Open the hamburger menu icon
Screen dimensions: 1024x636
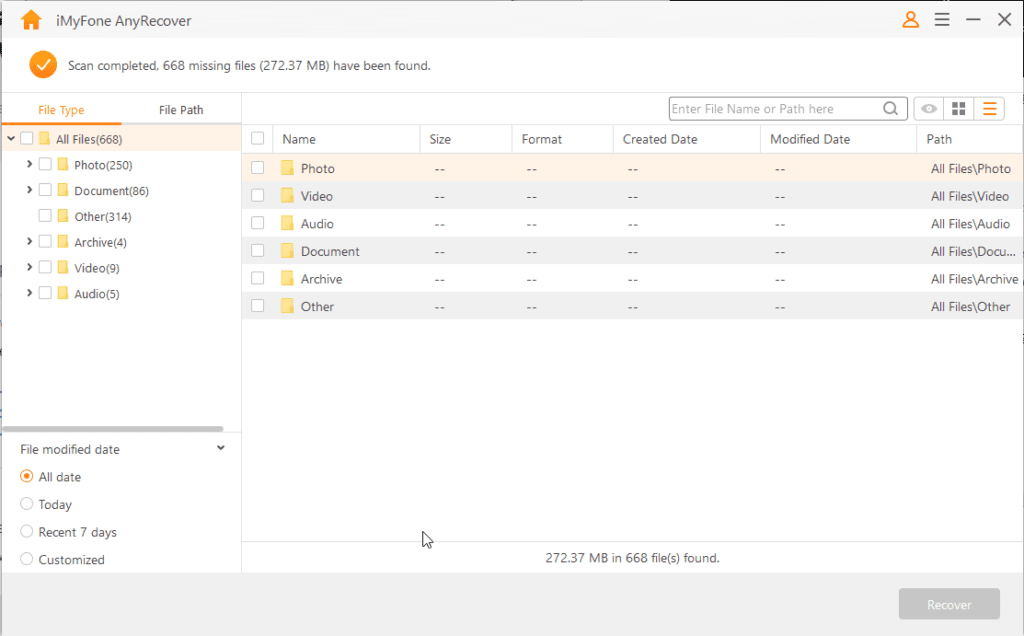click(942, 20)
